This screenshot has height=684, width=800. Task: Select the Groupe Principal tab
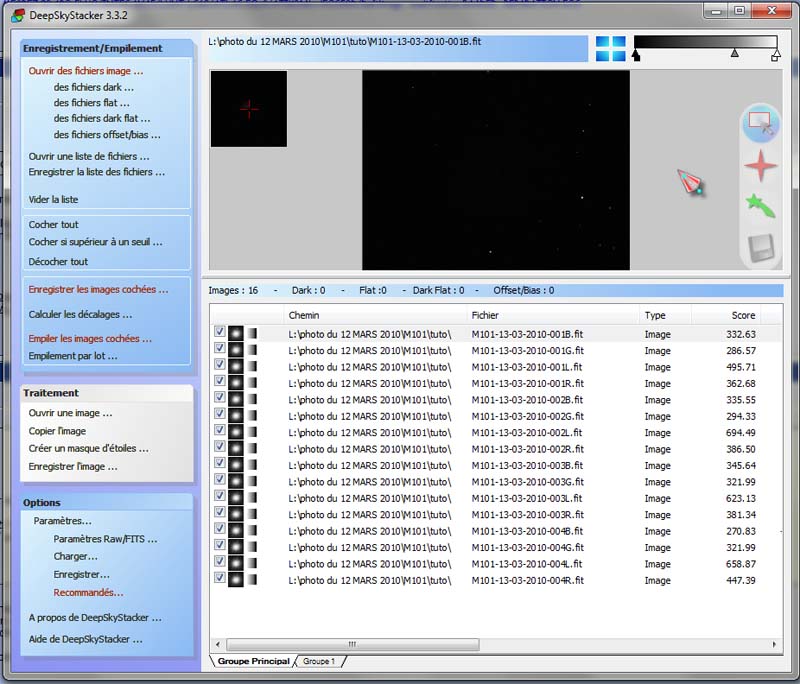point(253,662)
